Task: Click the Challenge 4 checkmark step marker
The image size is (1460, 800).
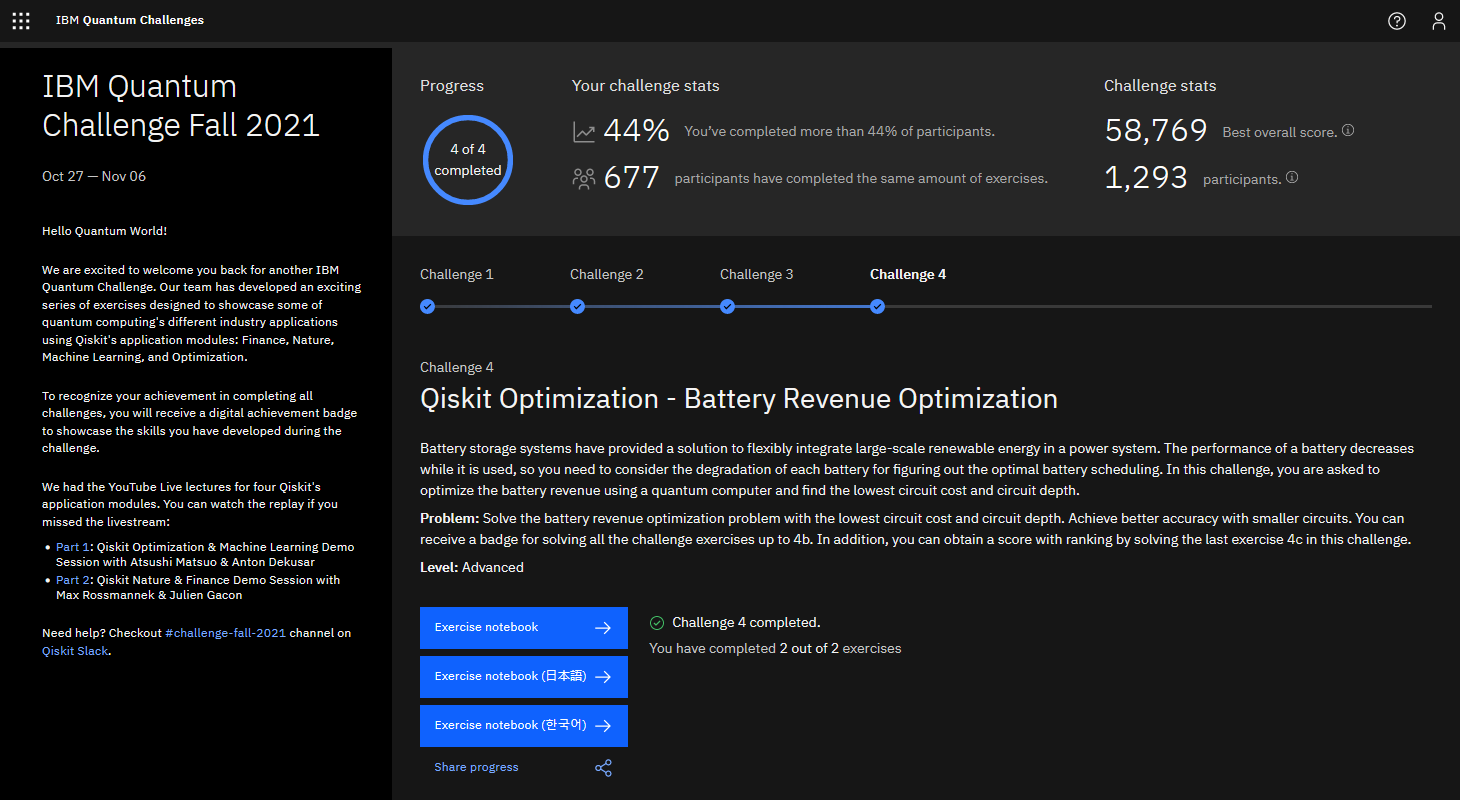Action: 877,306
